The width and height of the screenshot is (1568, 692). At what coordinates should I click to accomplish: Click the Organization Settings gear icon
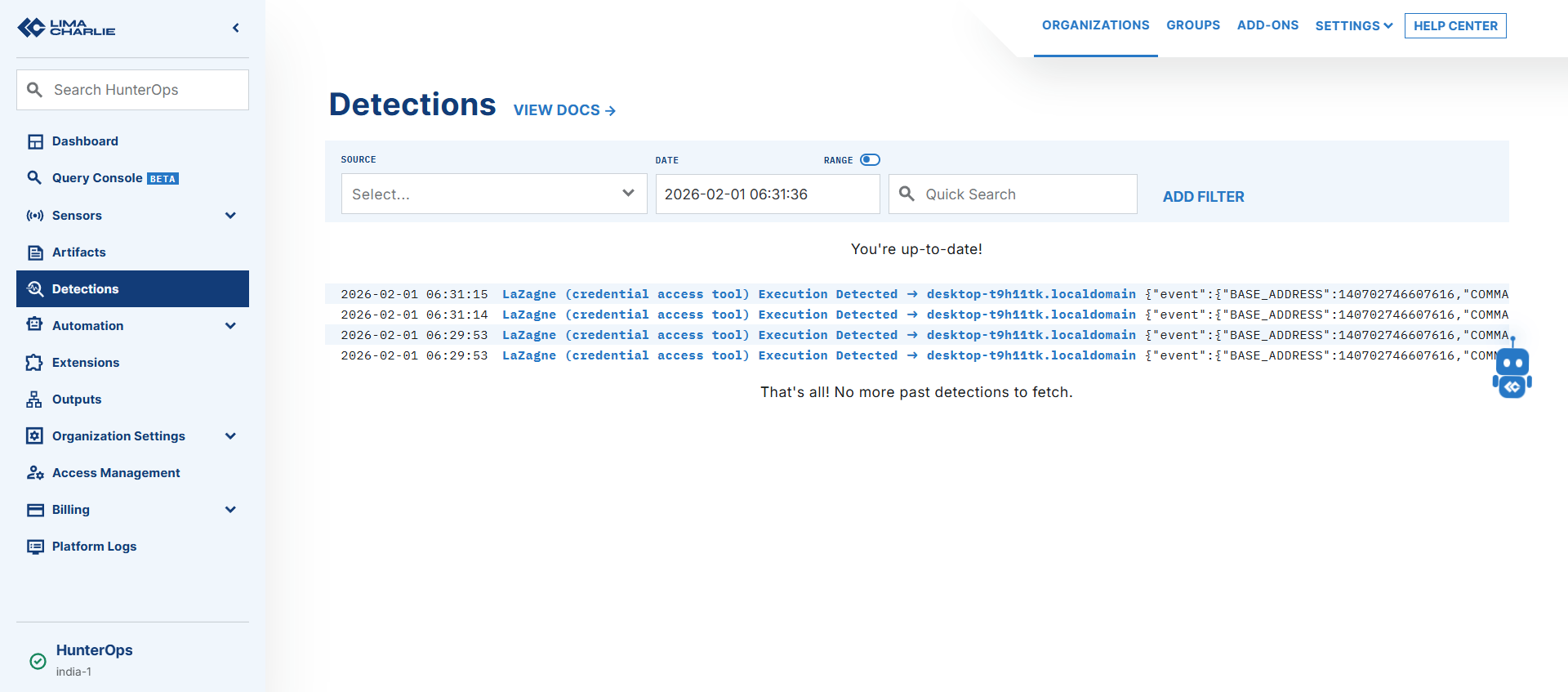[34, 435]
